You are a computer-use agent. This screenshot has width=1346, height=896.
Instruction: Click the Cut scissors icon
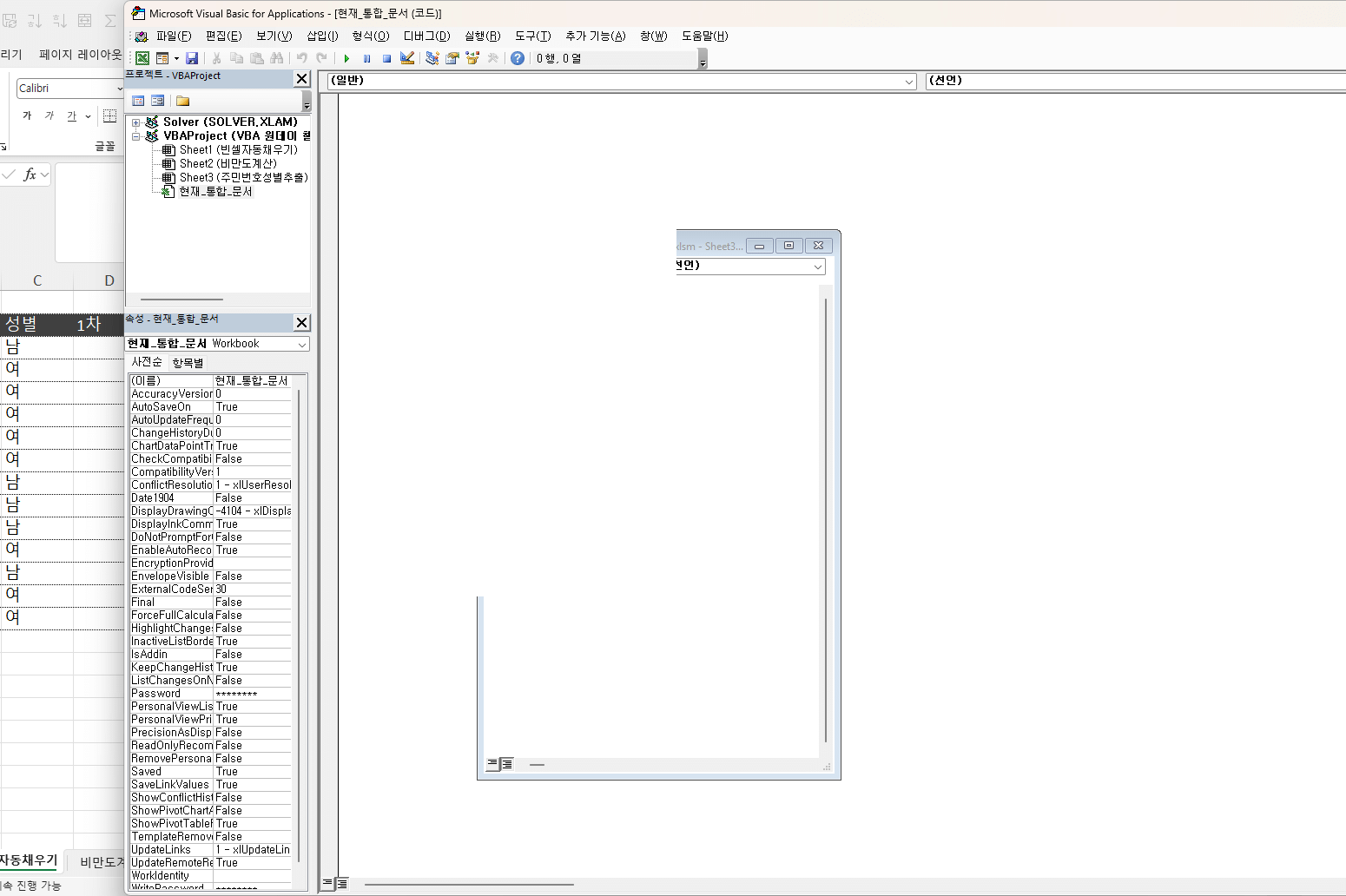(216, 58)
